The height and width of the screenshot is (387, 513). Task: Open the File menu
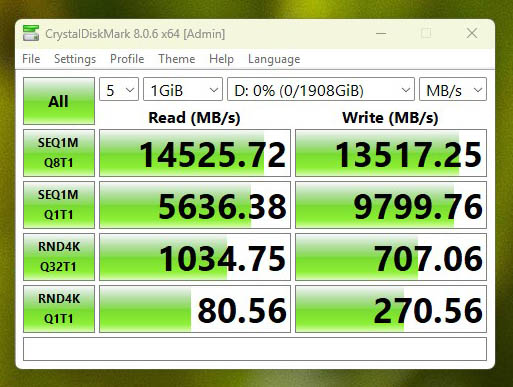(x=31, y=59)
